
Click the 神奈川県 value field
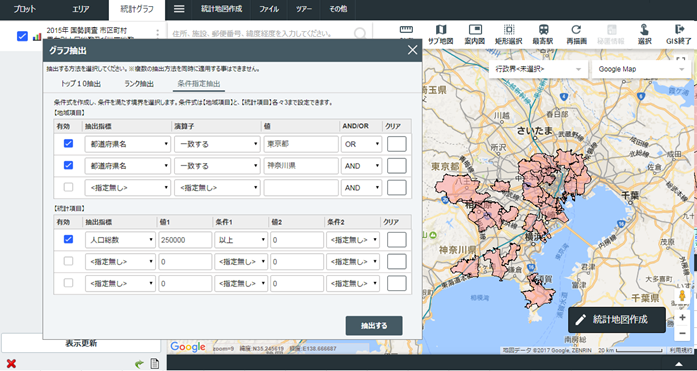301,166
